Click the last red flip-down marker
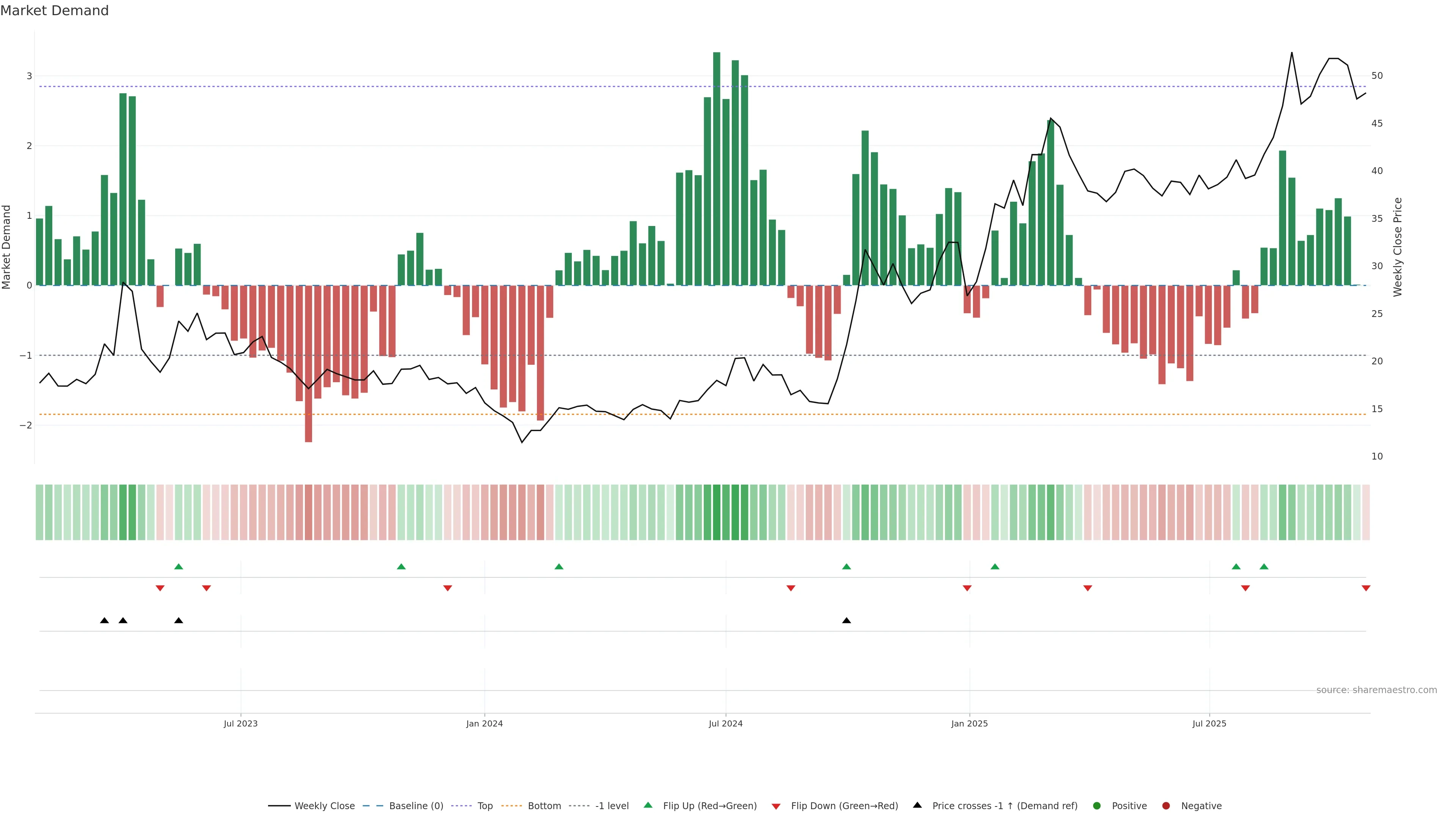1456x819 pixels. (x=1366, y=588)
